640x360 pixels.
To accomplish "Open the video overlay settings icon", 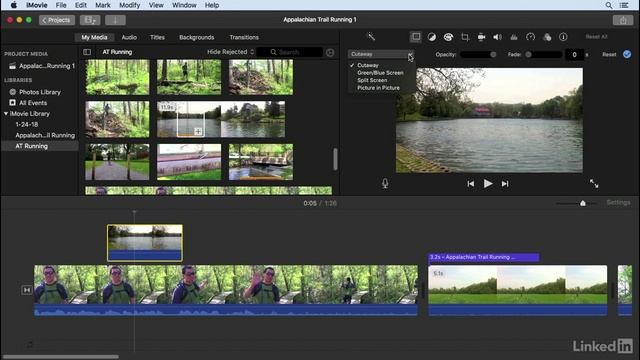I will point(416,37).
